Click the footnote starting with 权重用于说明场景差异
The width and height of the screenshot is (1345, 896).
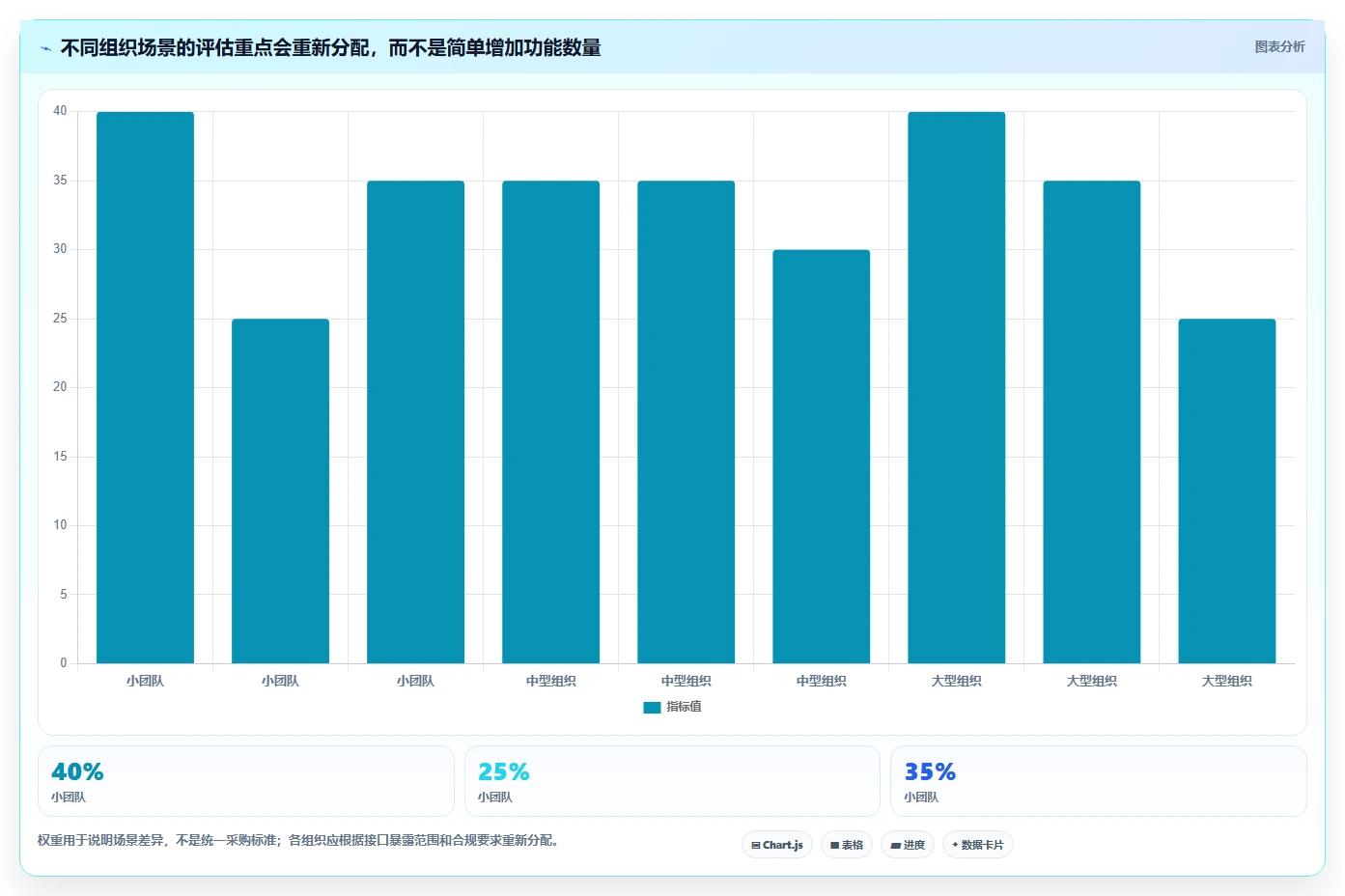point(299,840)
